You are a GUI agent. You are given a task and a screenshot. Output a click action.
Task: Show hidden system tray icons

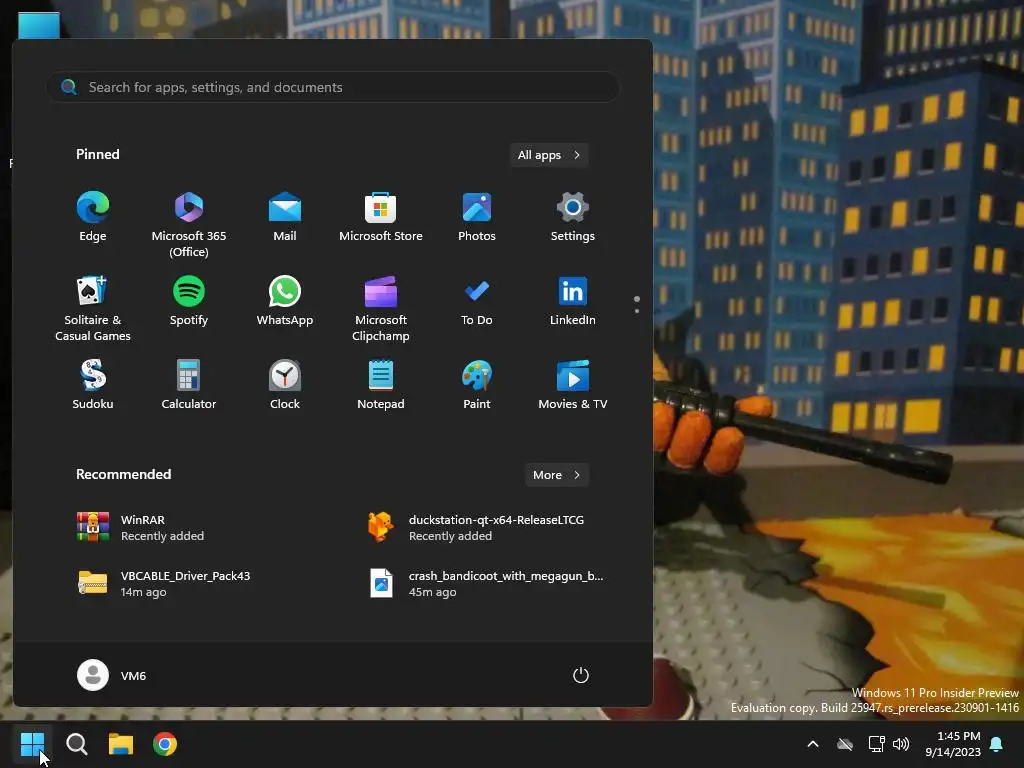coord(813,744)
